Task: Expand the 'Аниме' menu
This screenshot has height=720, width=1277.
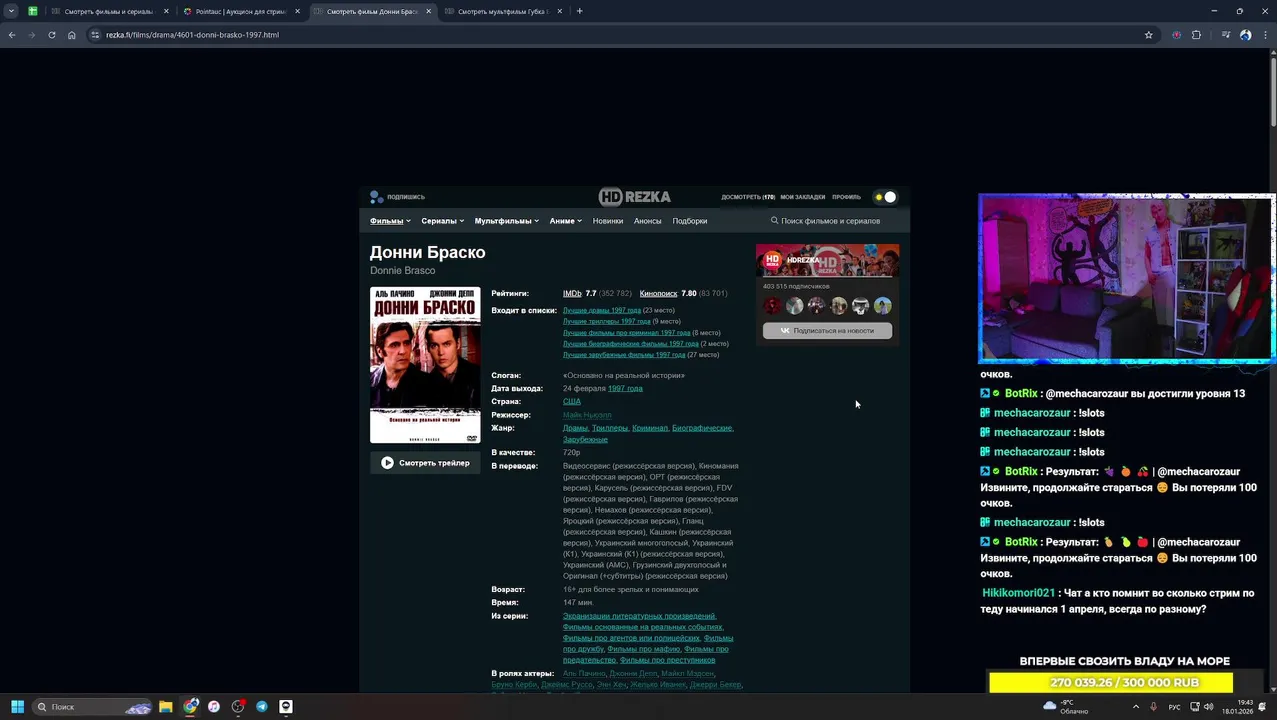Action: coord(565,221)
